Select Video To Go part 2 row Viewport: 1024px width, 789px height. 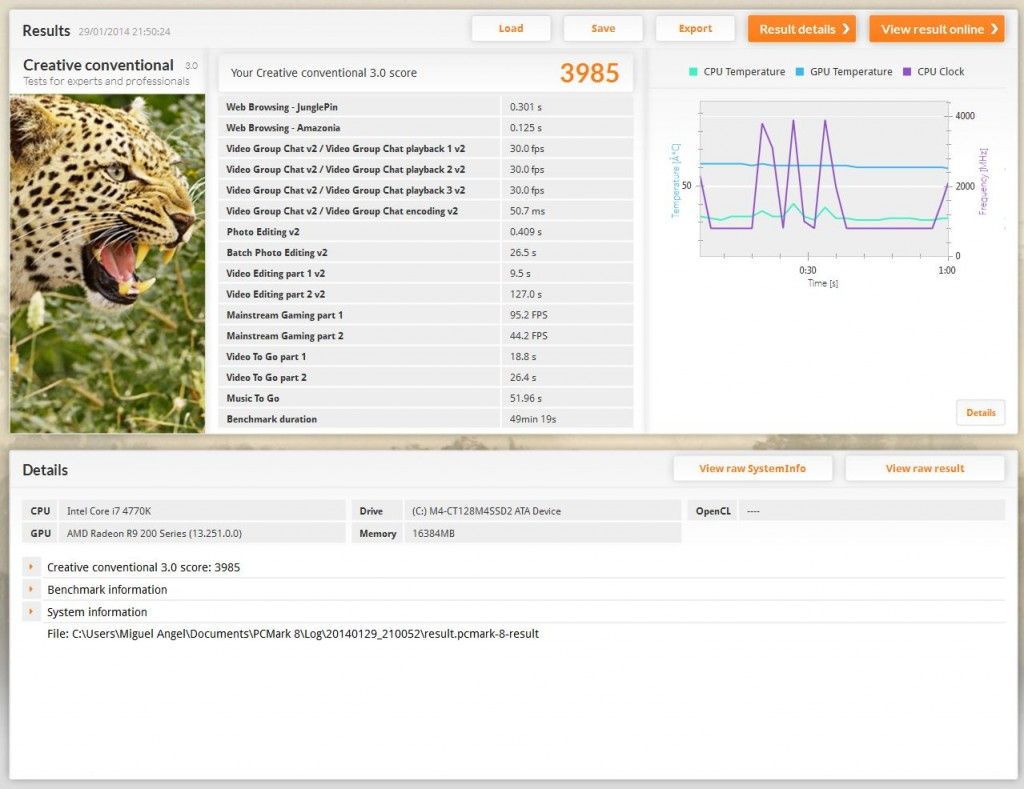pos(426,378)
